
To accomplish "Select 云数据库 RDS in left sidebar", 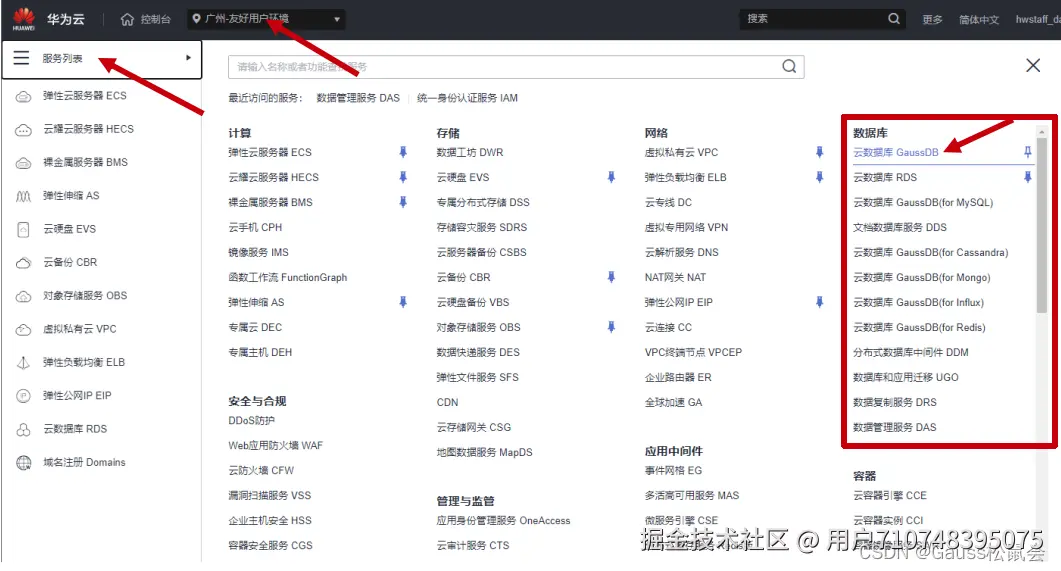I will (75, 429).
